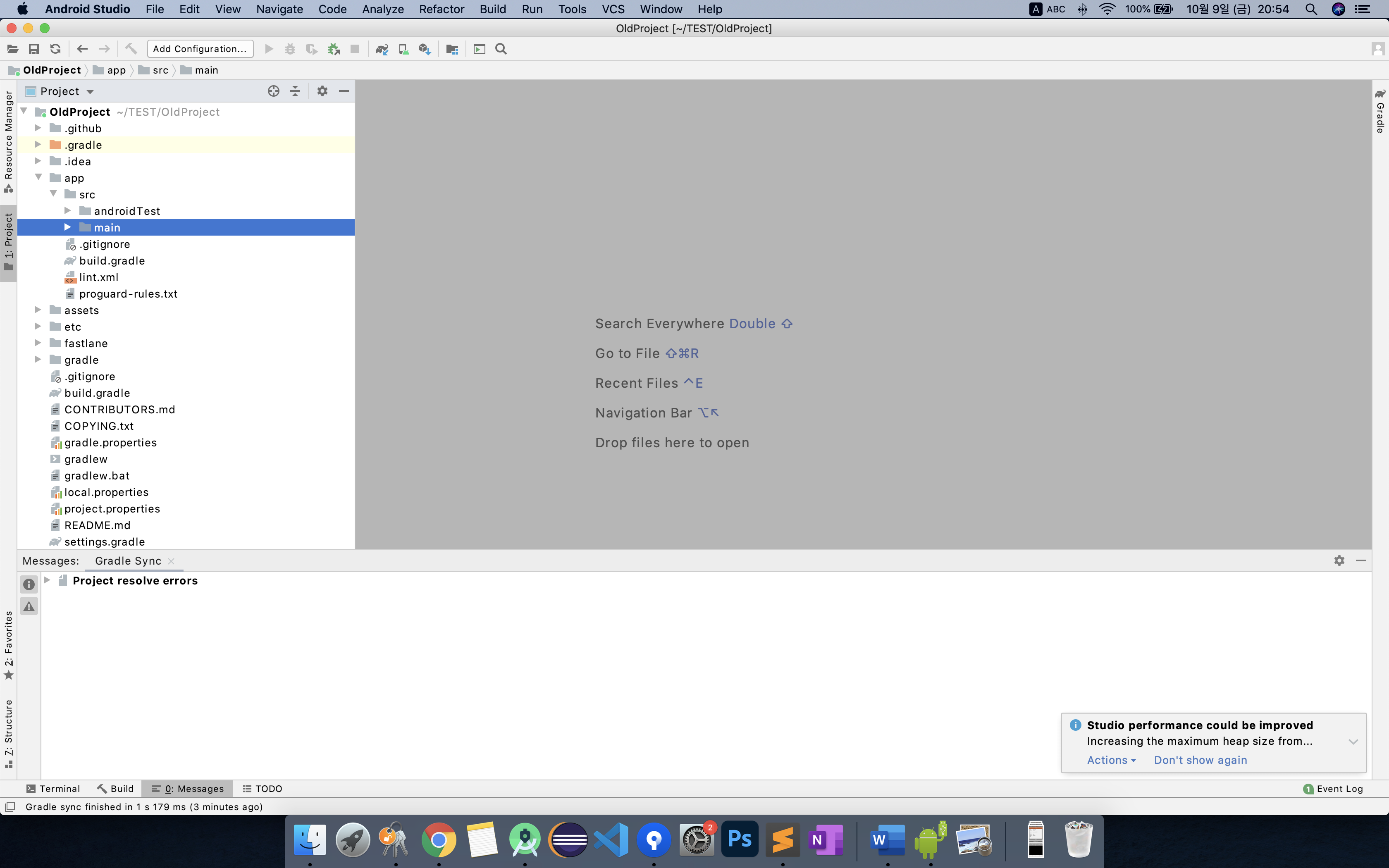
Task: Expand the main folder in tree
Action: point(68,227)
